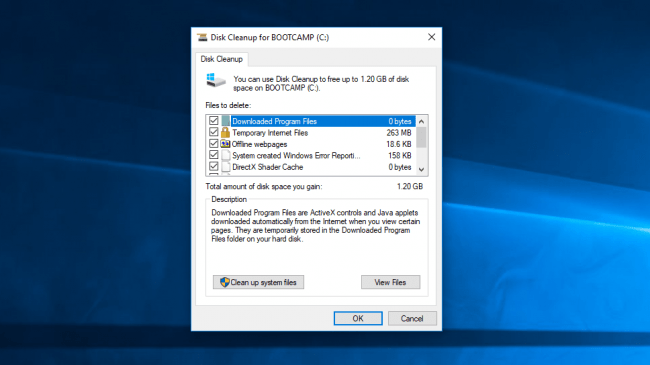Click the scrollbar thumb of Files to delete list
This screenshot has width=650, height=365.
(422, 137)
